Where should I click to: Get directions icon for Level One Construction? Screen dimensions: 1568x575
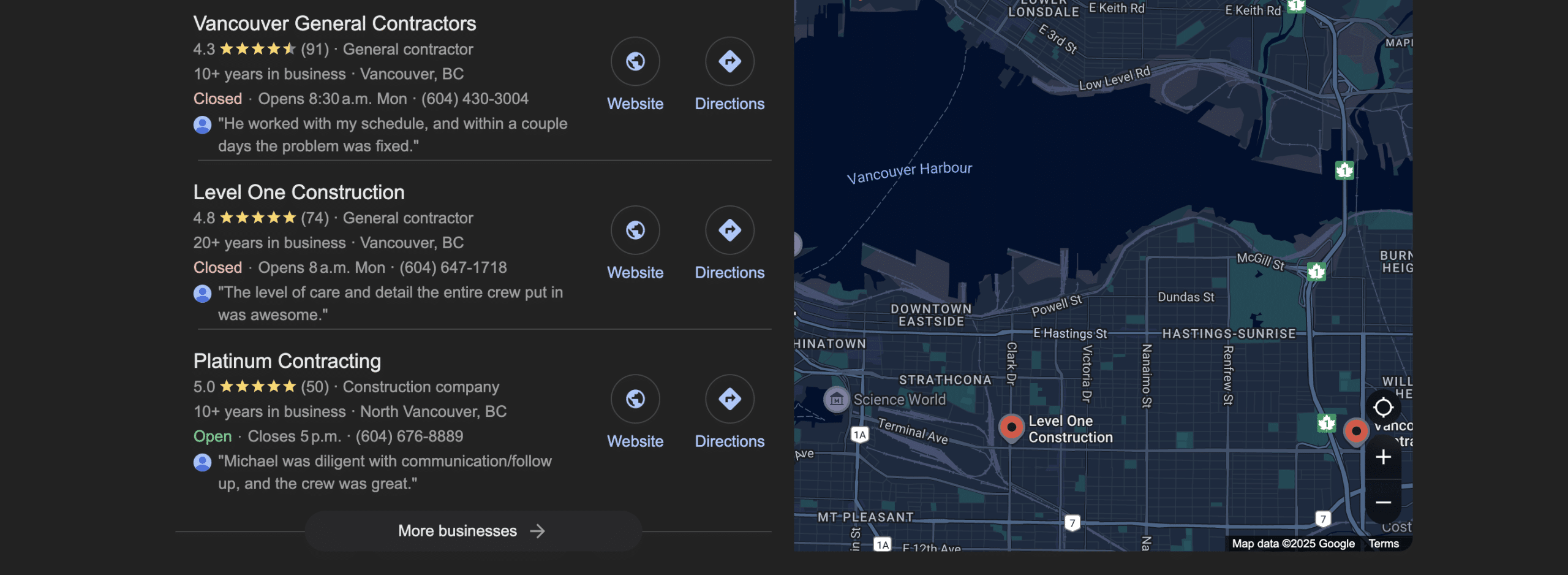[x=729, y=230]
